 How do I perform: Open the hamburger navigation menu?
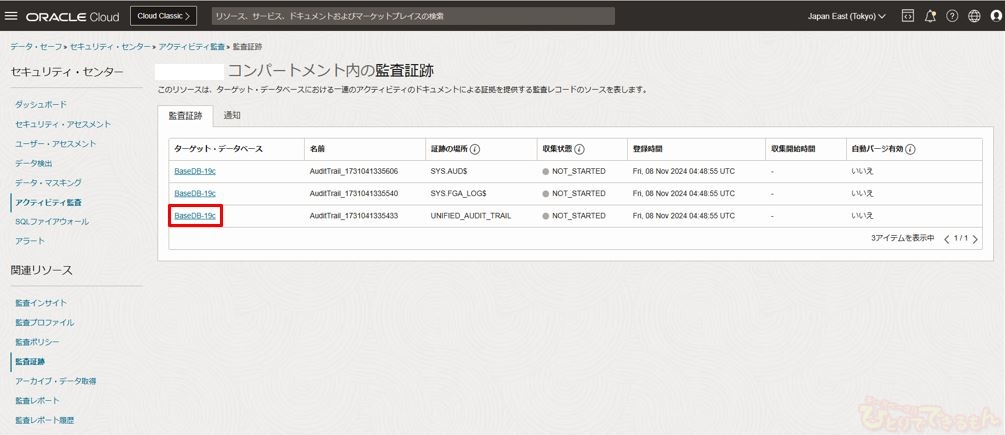point(12,16)
